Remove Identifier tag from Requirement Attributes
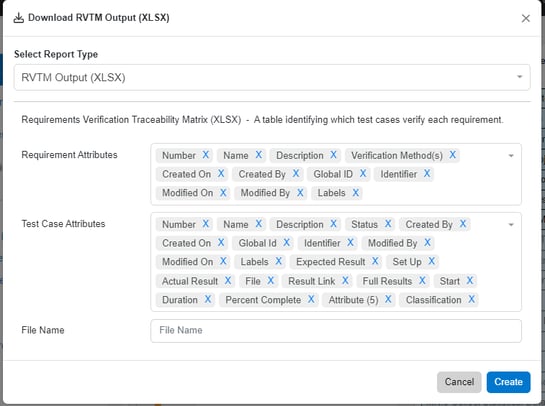Image resolution: width=545 pixels, height=406 pixels. 427,174
